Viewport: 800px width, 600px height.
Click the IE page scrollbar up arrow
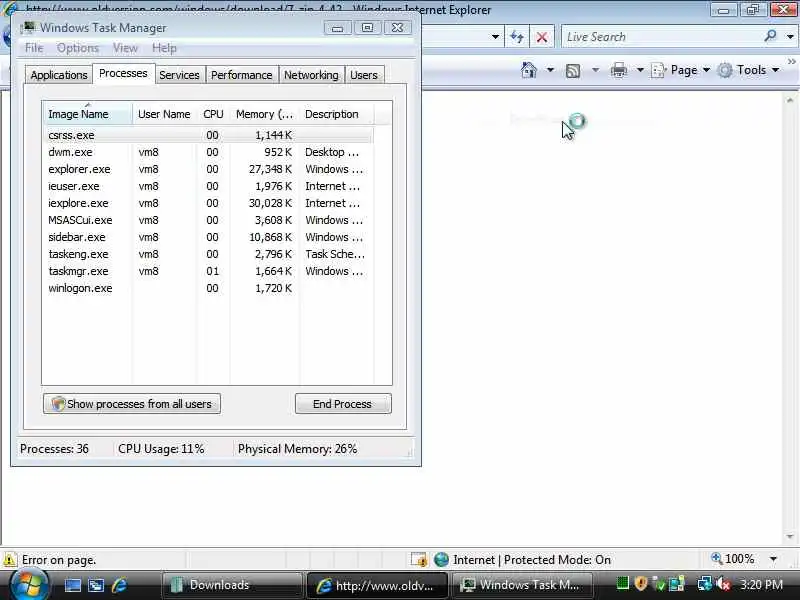(x=790, y=100)
